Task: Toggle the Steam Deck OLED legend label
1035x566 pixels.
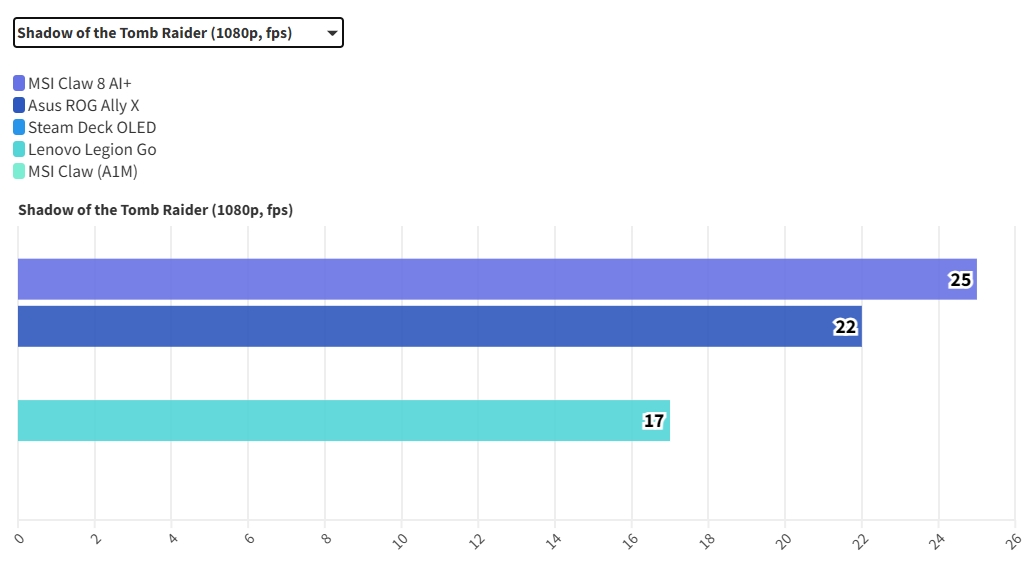Action: click(92, 127)
